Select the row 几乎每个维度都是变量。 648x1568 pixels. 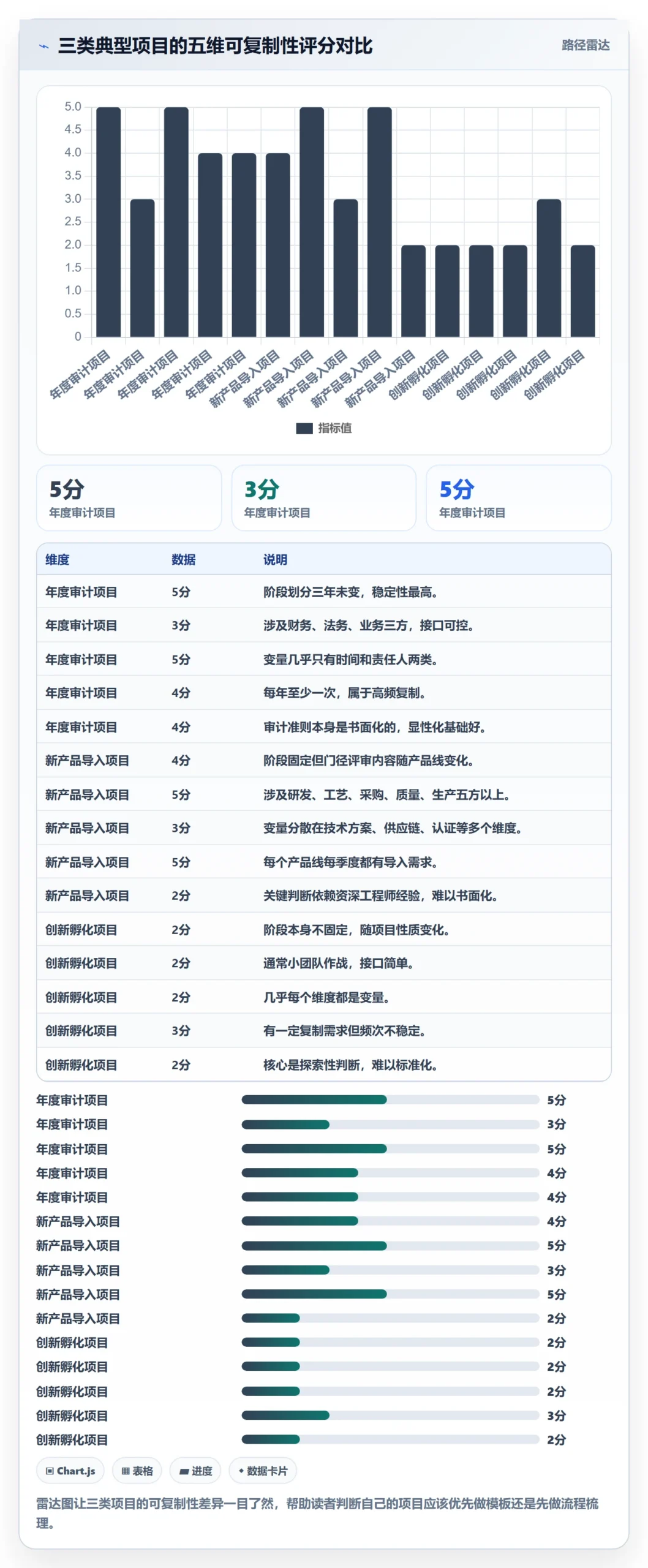pyautogui.click(x=324, y=997)
